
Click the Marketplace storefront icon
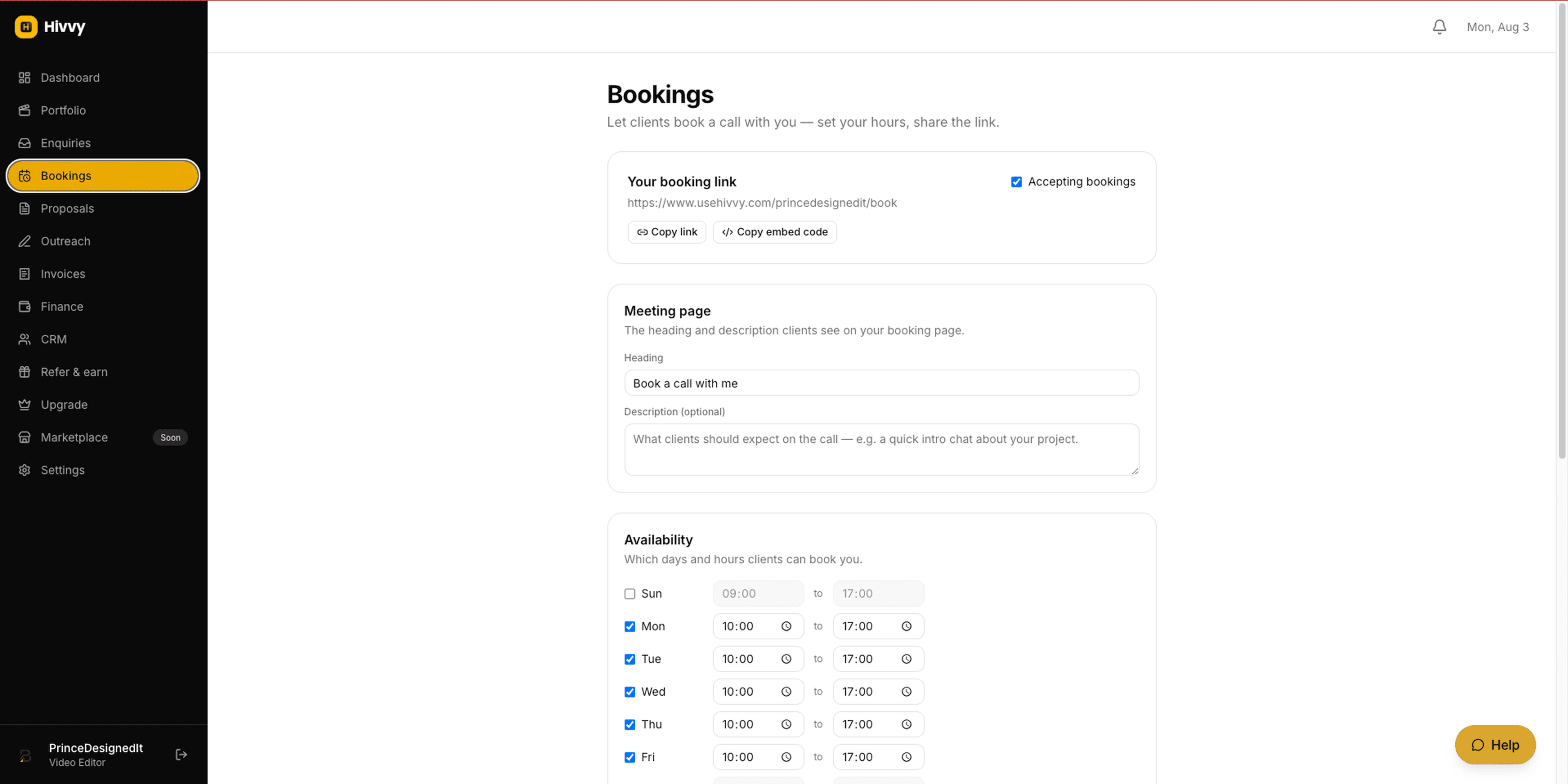tap(25, 437)
